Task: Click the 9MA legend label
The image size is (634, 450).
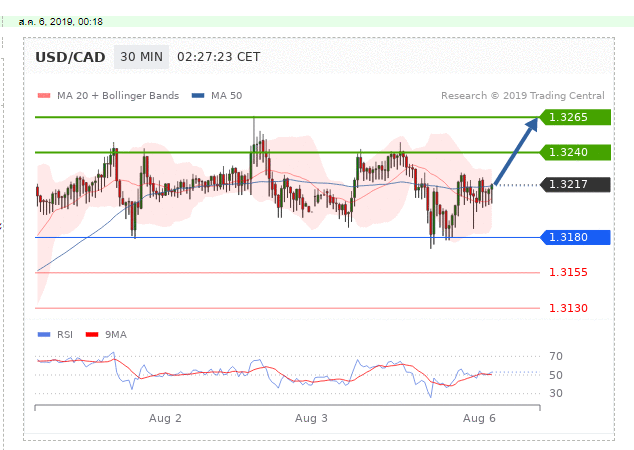Action: coord(116,334)
